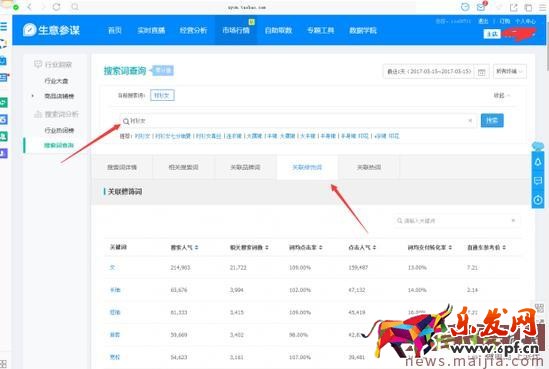The width and height of the screenshot is (549, 369).
Task: Click the browser mail icon with badge
Action: coord(481,7)
